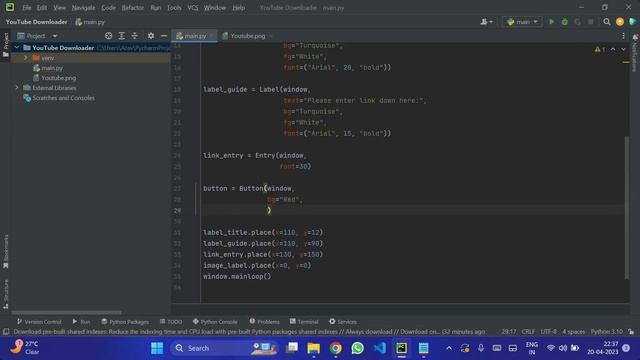This screenshot has height=360, width=640.
Task: Open the Structure side panel
Action: 6,294
